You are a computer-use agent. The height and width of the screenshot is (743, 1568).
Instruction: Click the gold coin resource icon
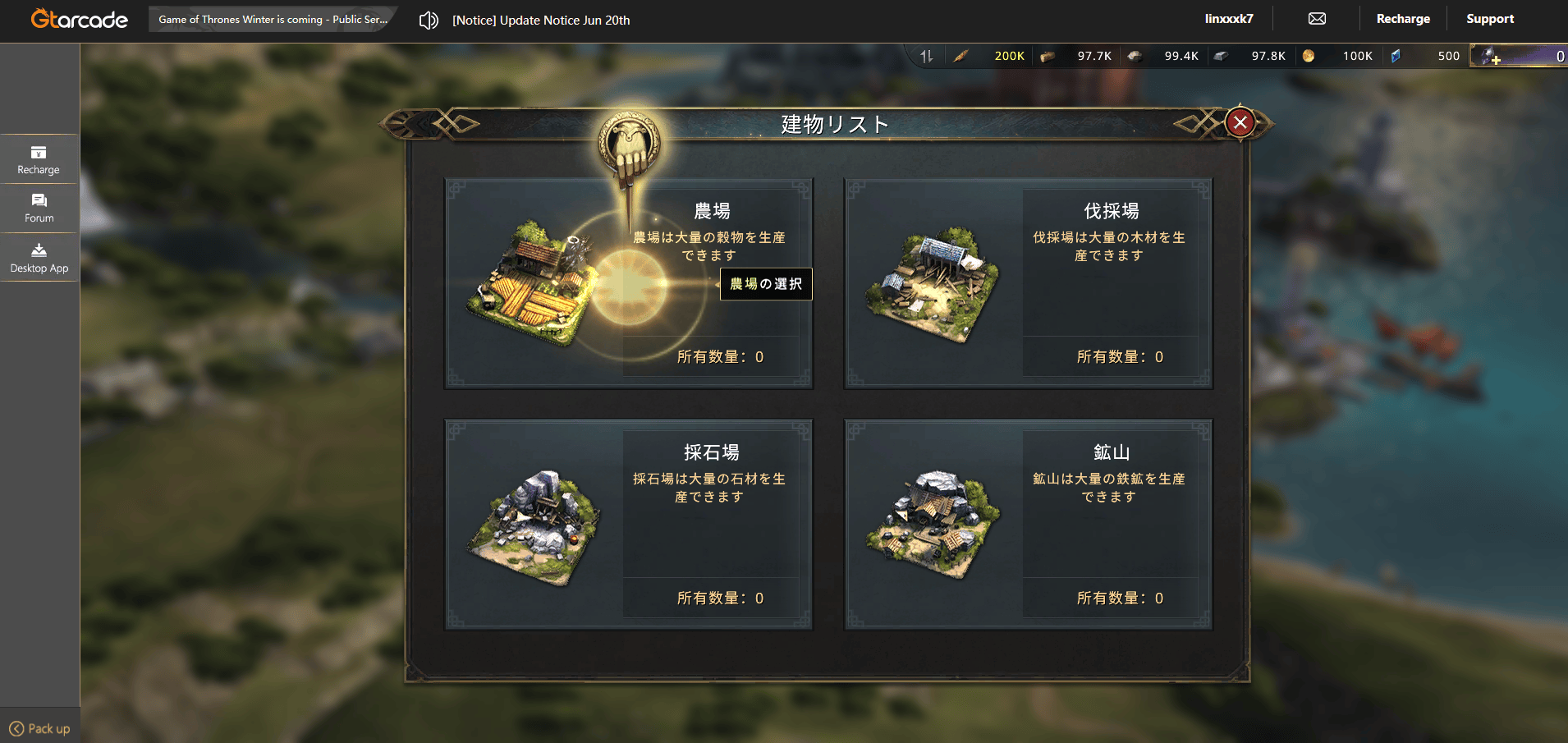[x=1309, y=56]
